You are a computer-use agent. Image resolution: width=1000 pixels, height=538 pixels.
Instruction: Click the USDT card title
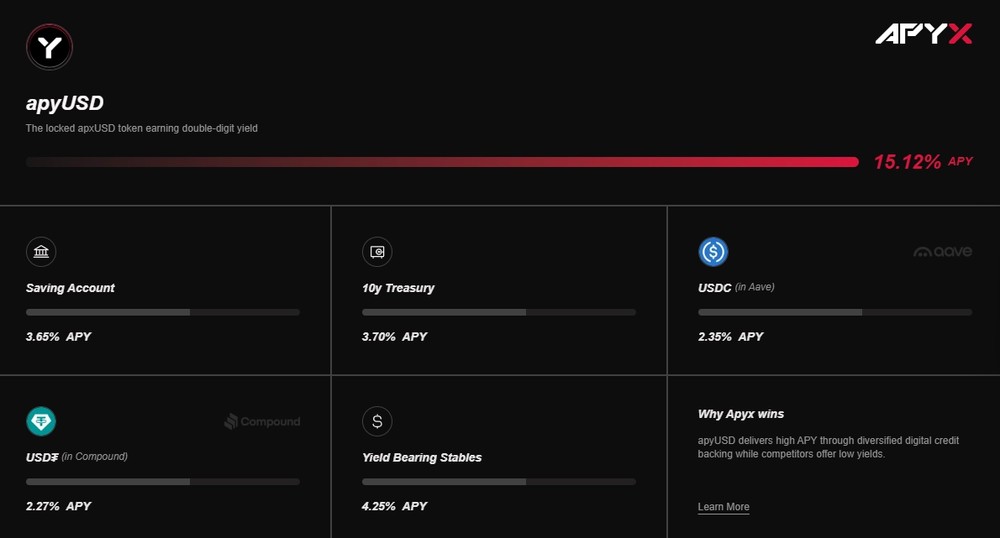point(42,458)
